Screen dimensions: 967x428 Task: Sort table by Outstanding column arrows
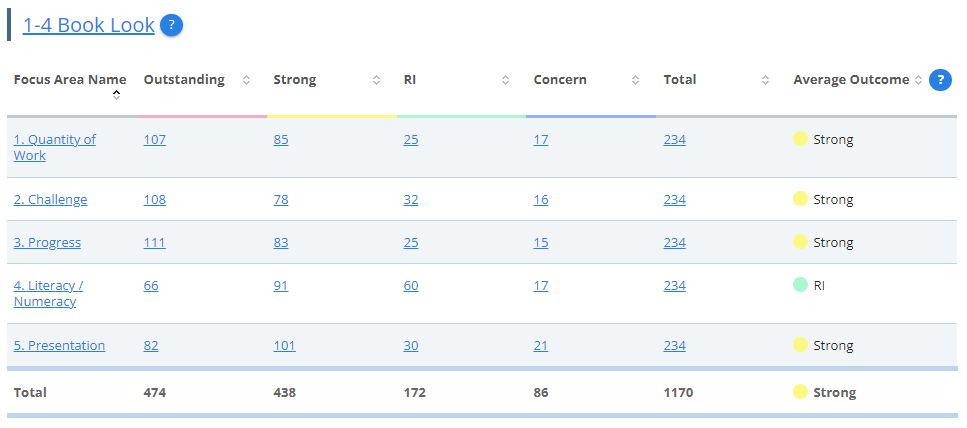pyautogui.click(x=246, y=80)
